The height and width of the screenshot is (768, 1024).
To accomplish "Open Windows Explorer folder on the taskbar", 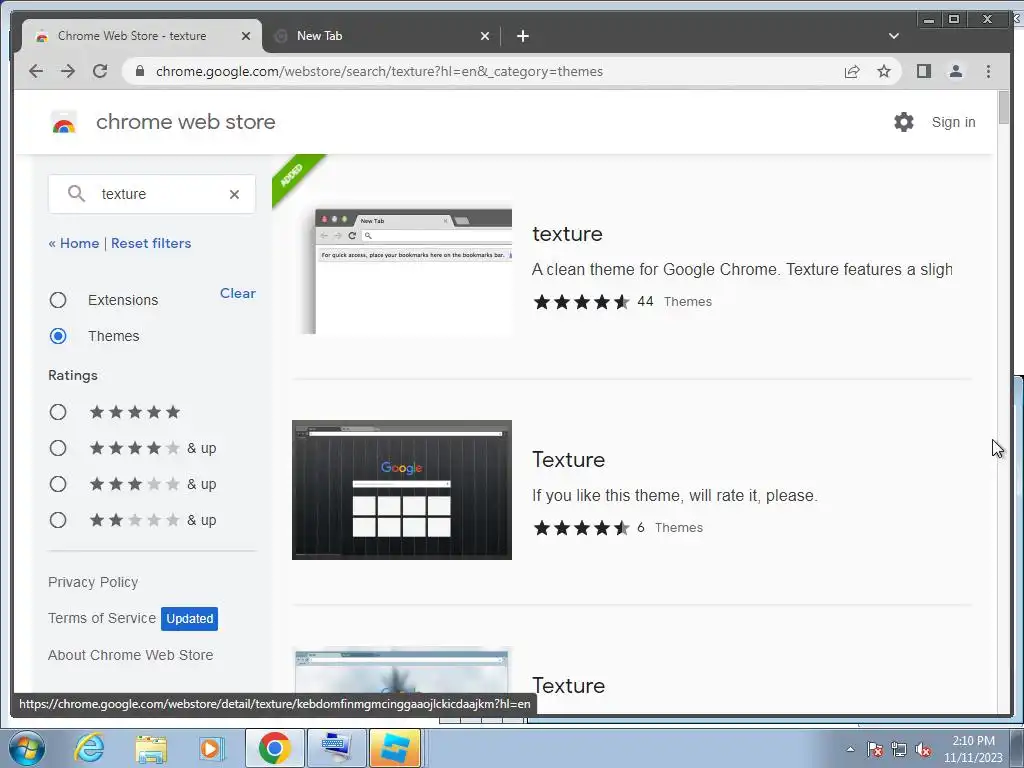I will pyautogui.click(x=151, y=748).
